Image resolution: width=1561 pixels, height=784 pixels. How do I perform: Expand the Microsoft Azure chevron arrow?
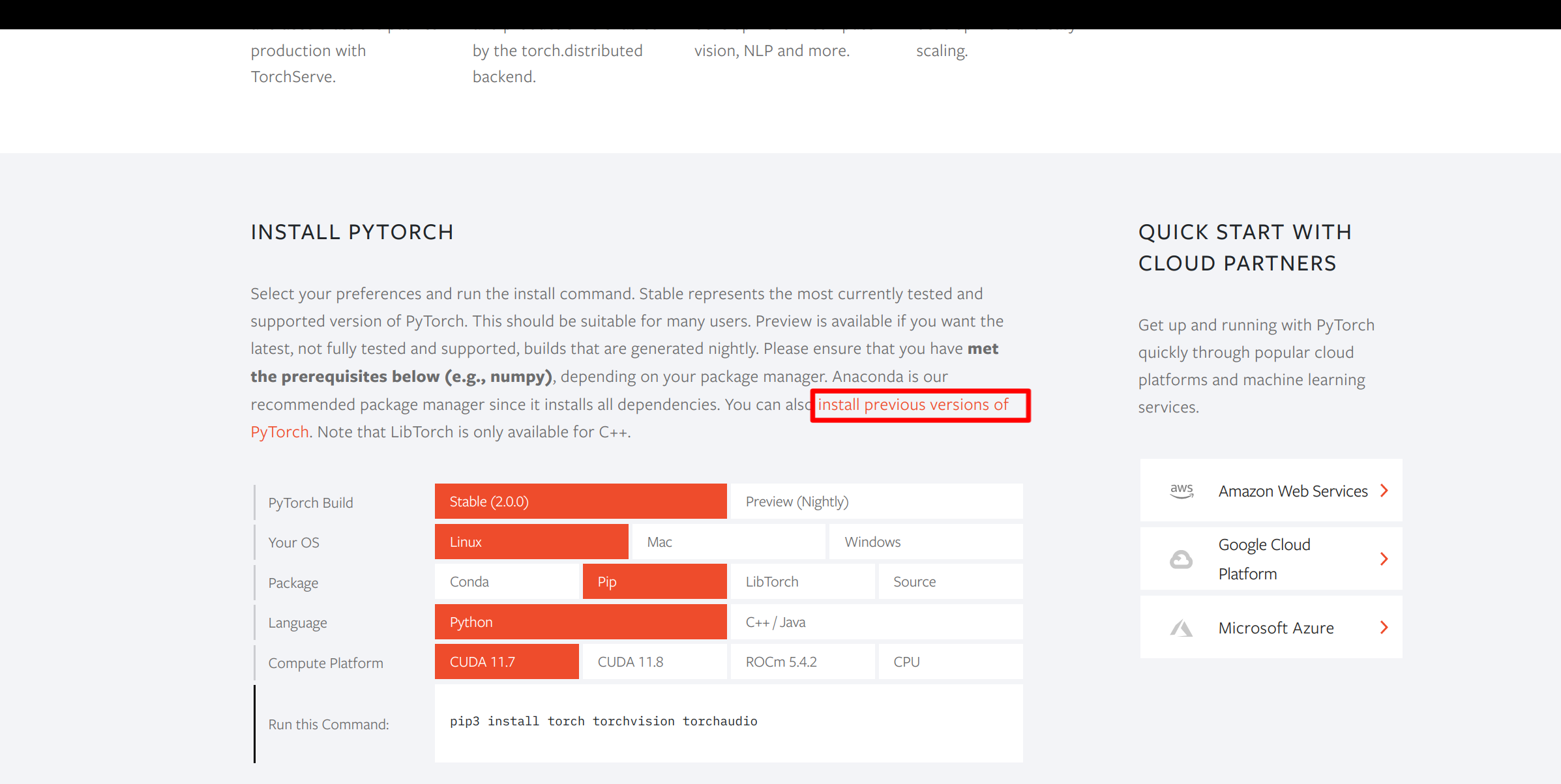[x=1384, y=628]
